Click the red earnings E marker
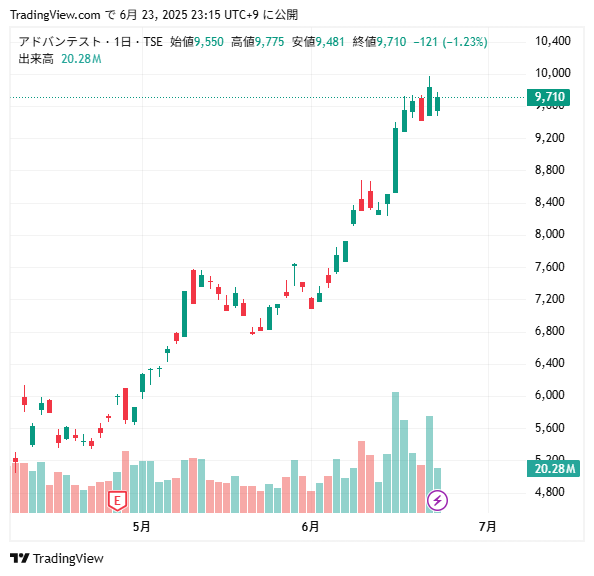 coord(117,501)
